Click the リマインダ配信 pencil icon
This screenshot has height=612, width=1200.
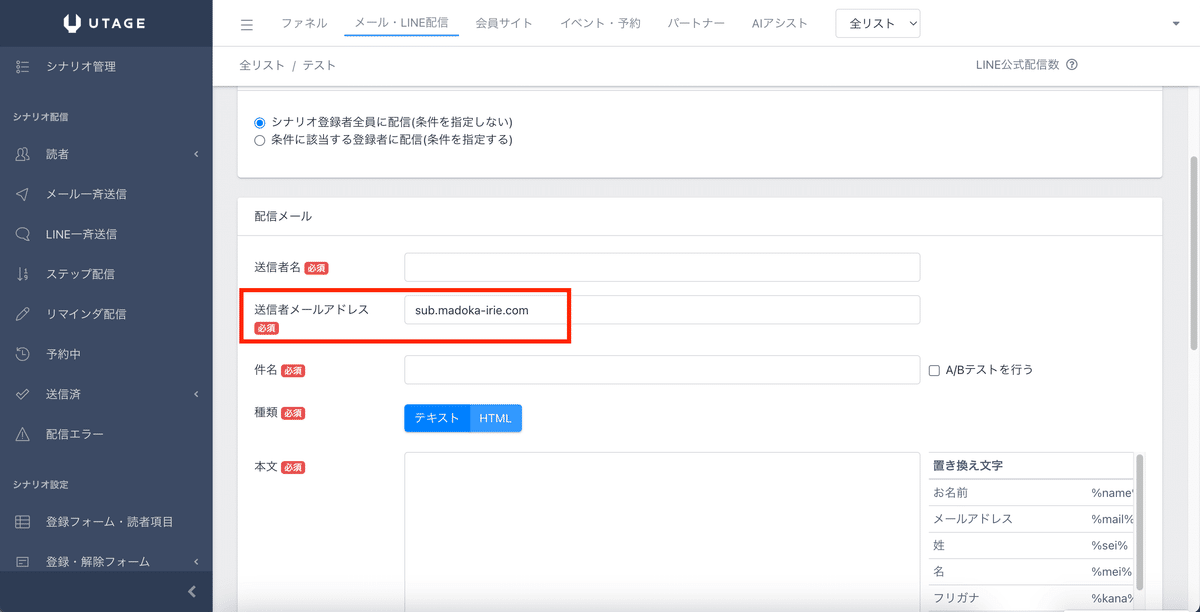coord(23,314)
